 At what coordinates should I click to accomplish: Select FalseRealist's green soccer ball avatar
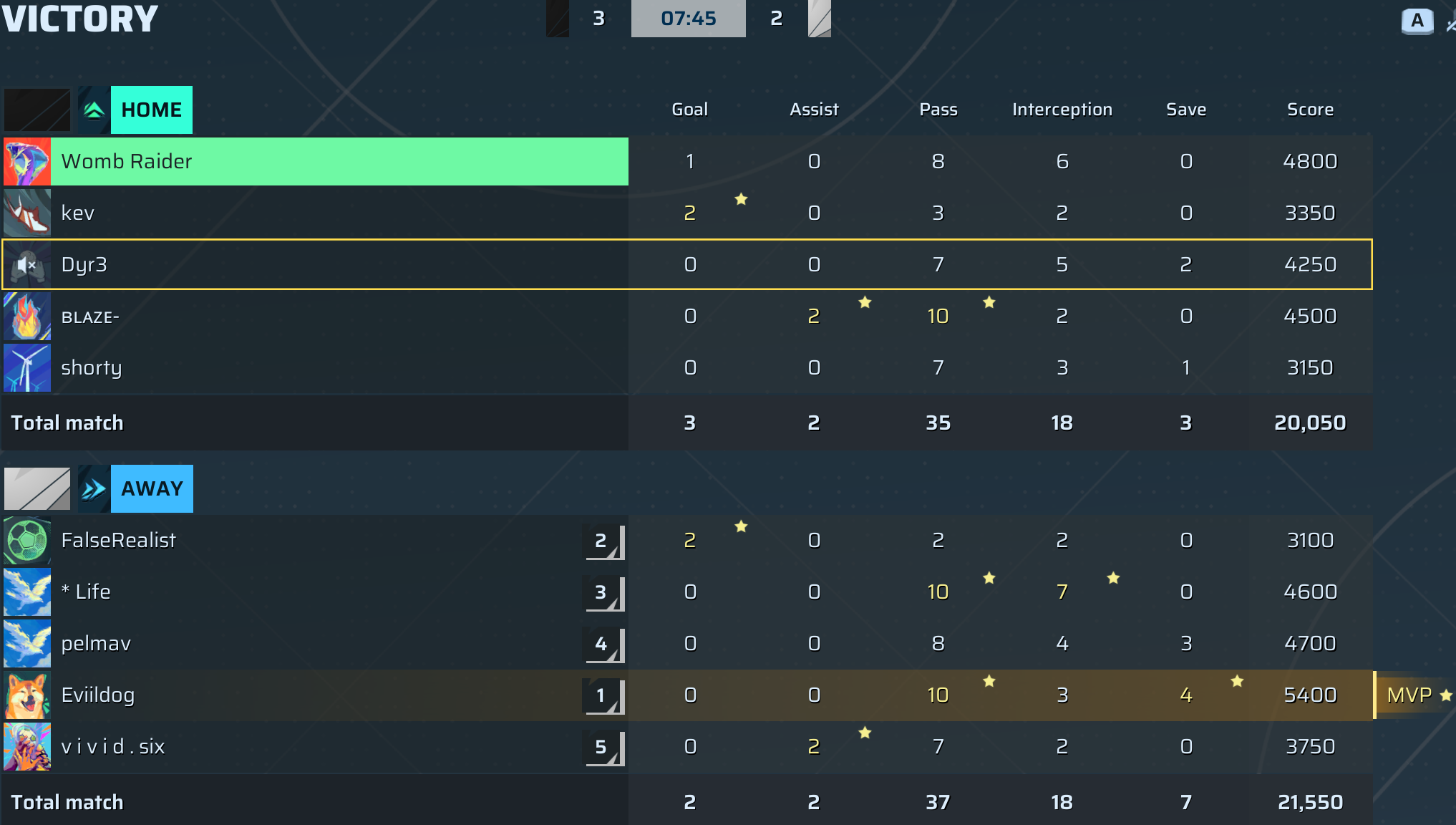tap(27, 541)
